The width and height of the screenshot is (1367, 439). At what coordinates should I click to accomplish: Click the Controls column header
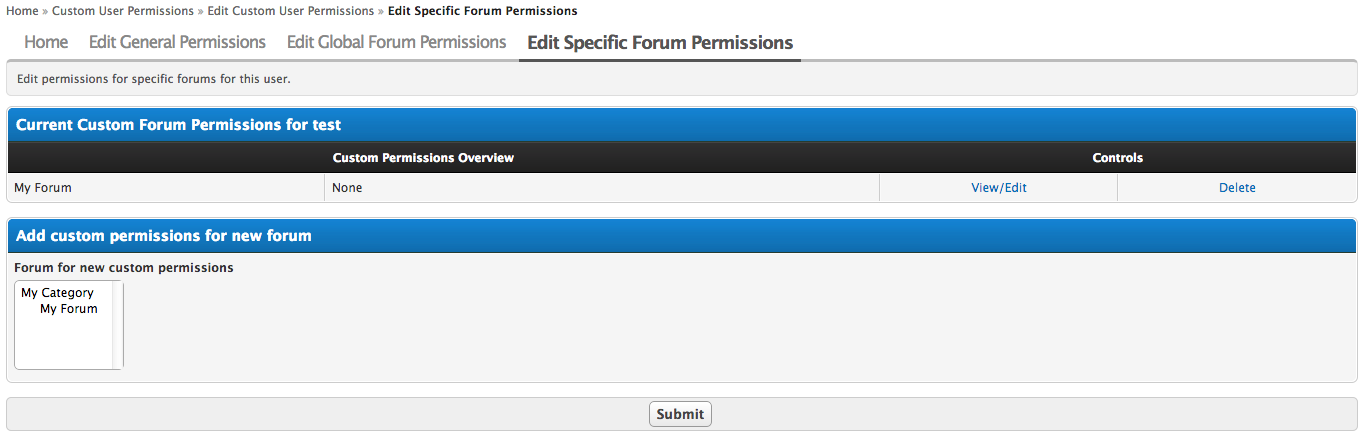click(1117, 158)
